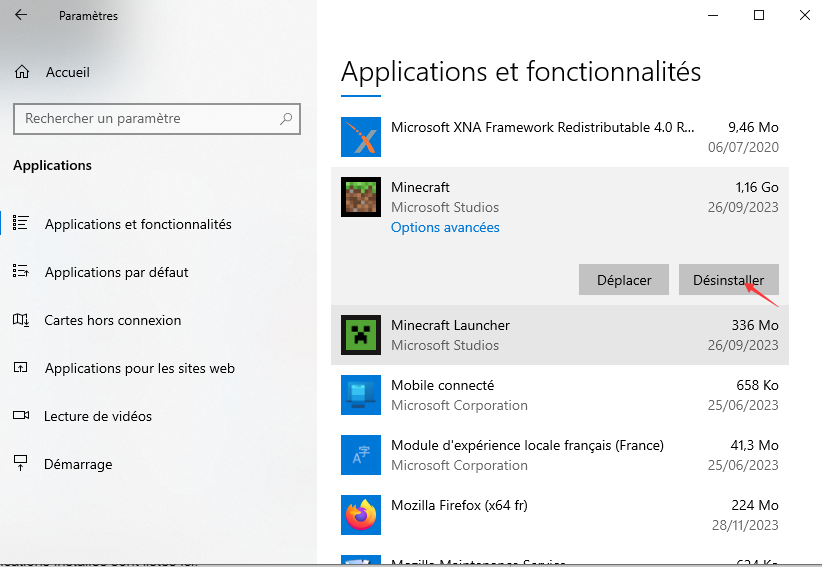Click the Minecraft app name text
This screenshot has width=822, height=567.
coord(420,187)
